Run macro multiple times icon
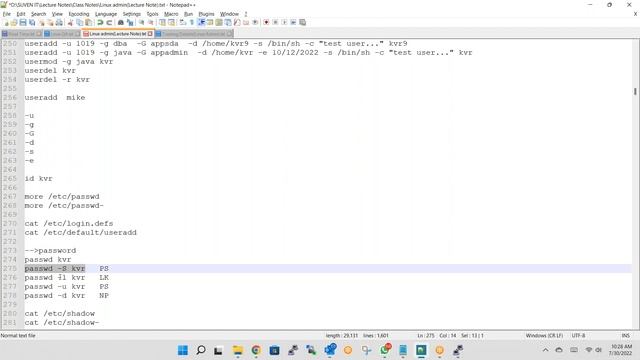The width and height of the screenshot is (640, 360). point(293,22)
